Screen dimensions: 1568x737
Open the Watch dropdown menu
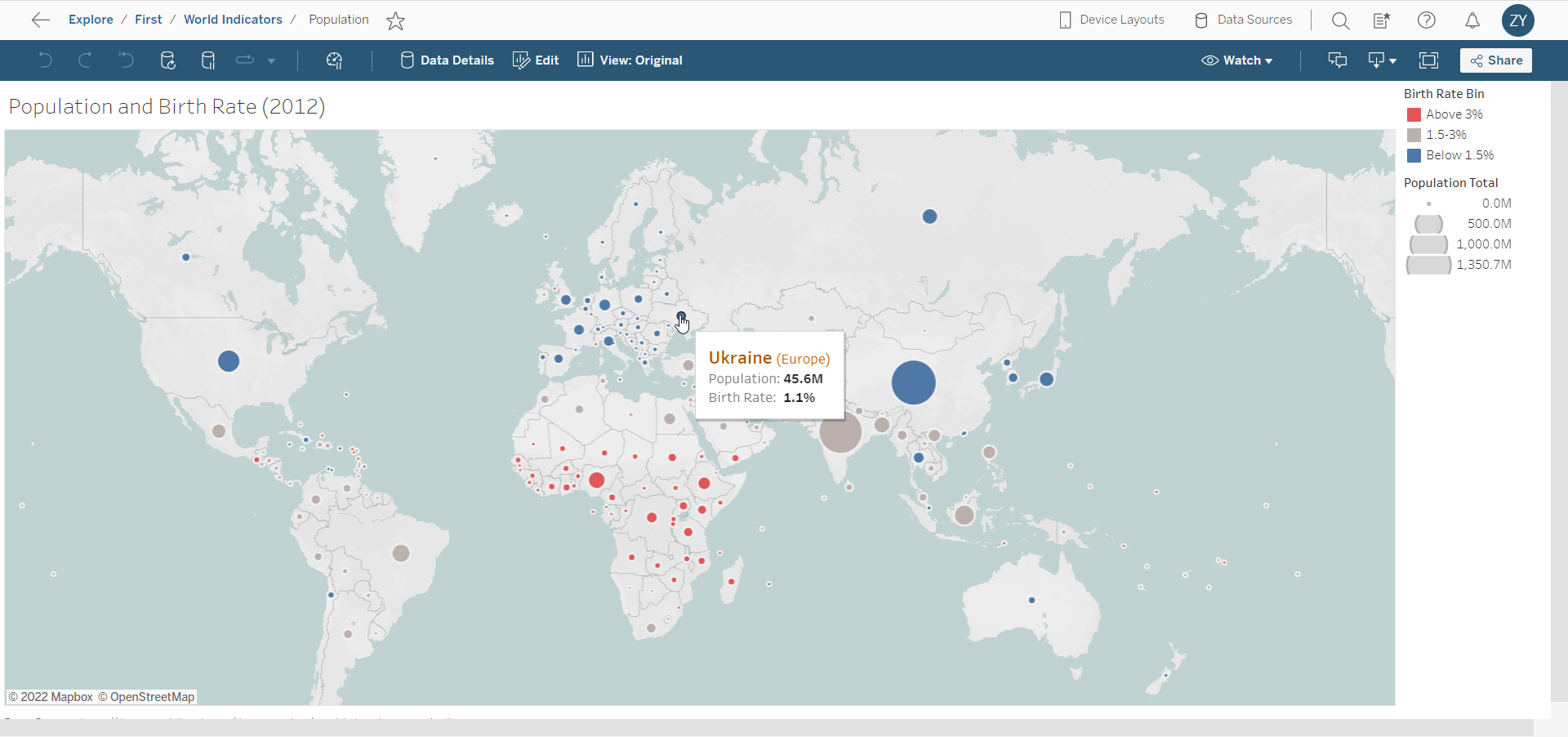(1237, 60)
